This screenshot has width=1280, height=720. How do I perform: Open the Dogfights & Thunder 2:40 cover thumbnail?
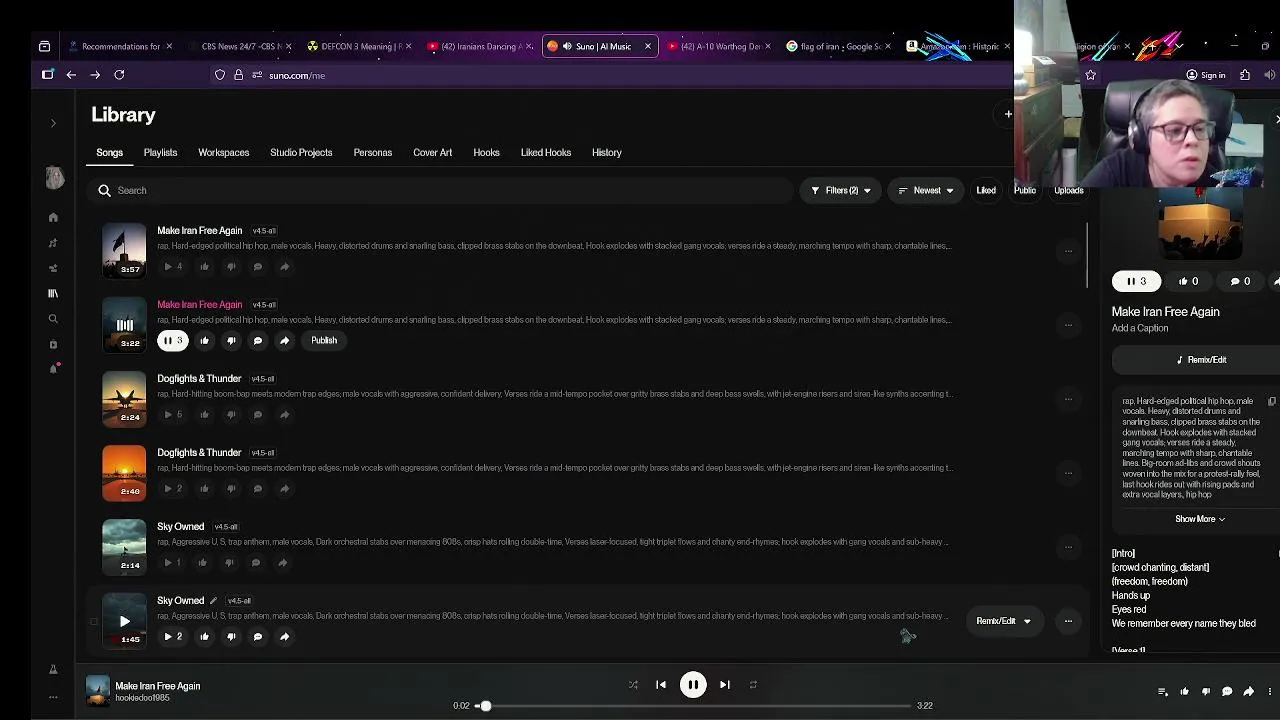pyautogui.click(x=124, y=473)
